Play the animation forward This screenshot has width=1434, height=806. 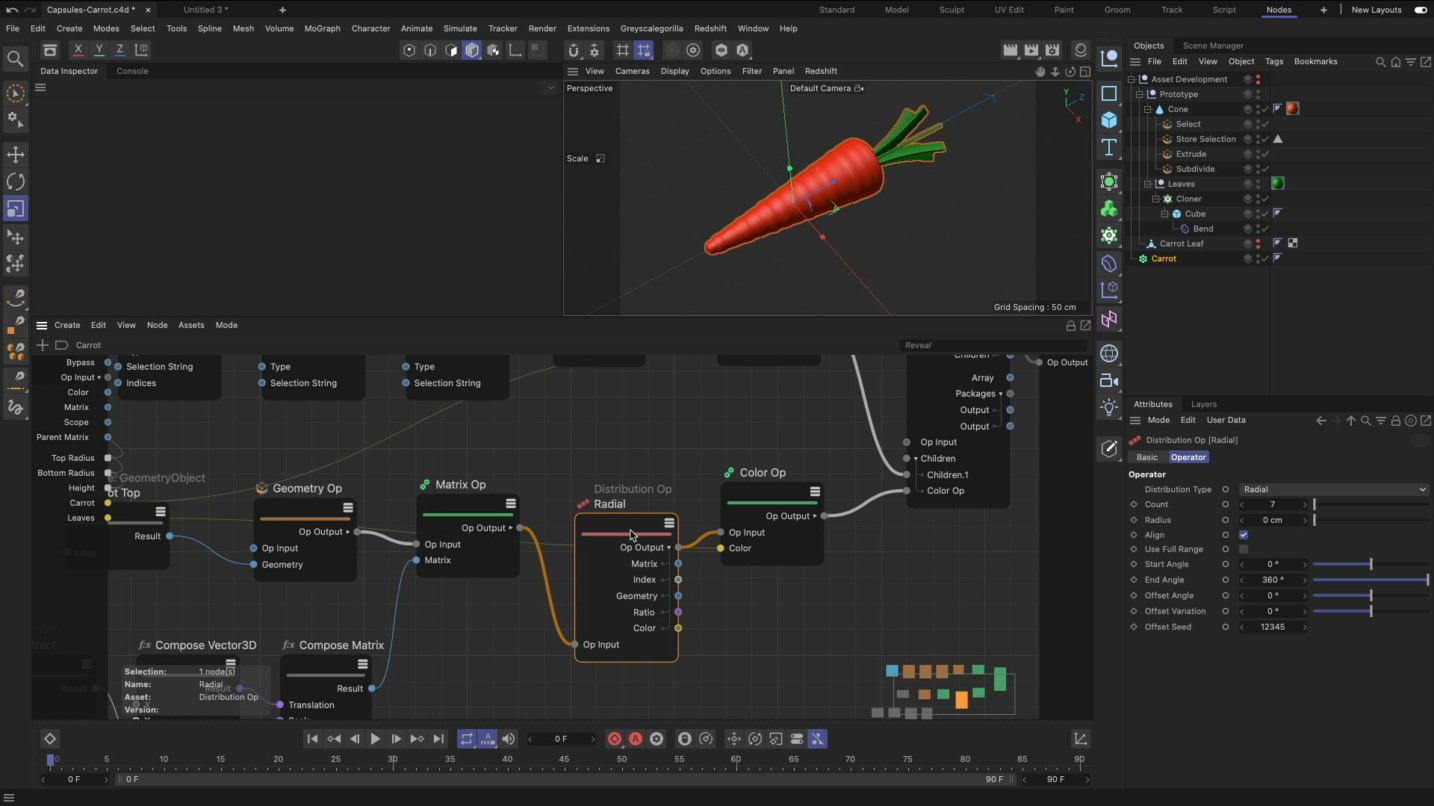pos(375,739)
